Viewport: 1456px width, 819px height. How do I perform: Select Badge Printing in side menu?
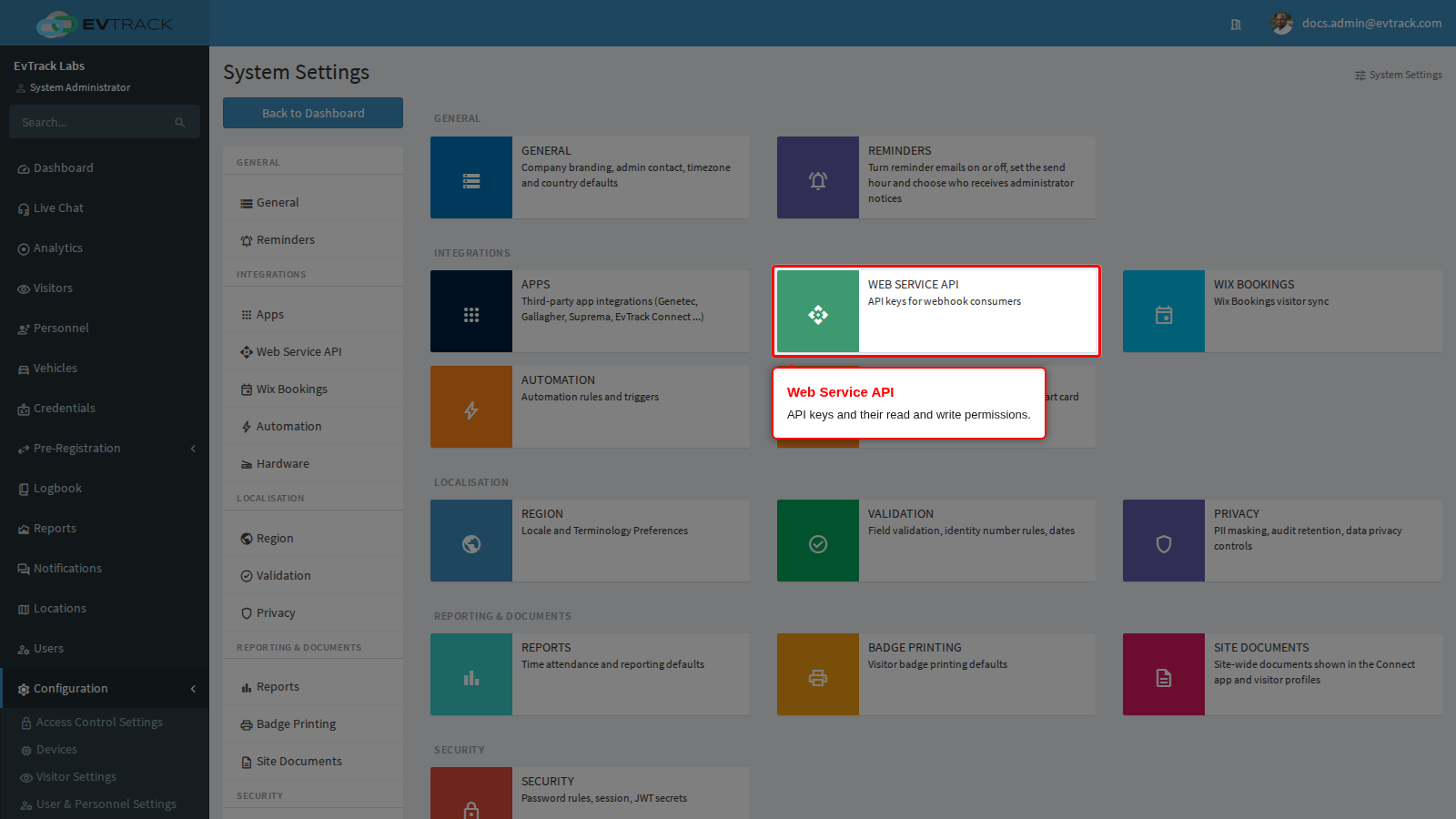tap(313, 724)
